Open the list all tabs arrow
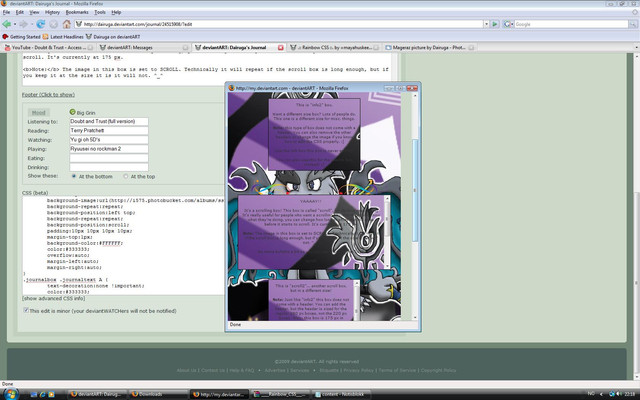Image resolution: width=640 pixels, height=400 pixels. [636, 48]
